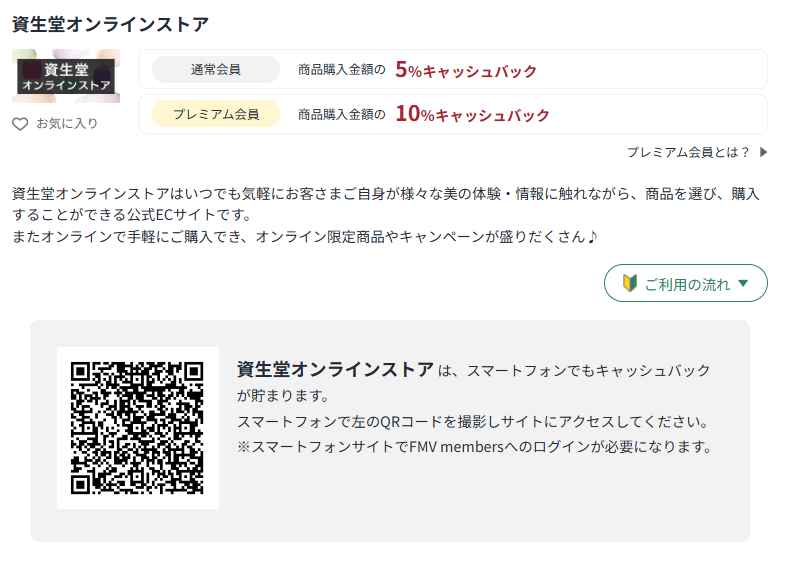Select the プレミアム会員 badge
Screen dimensions: 786x565
coord(216,114)
